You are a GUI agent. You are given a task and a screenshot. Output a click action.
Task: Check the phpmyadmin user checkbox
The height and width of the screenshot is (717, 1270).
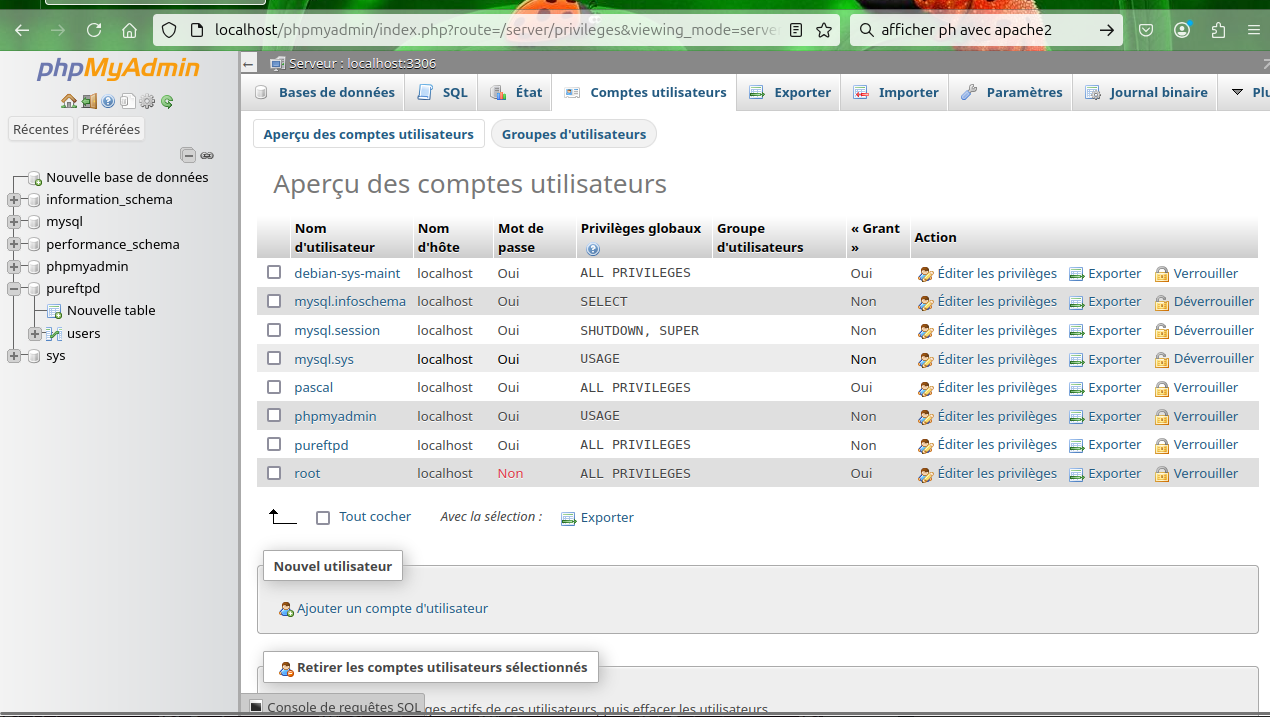point(274,416)
